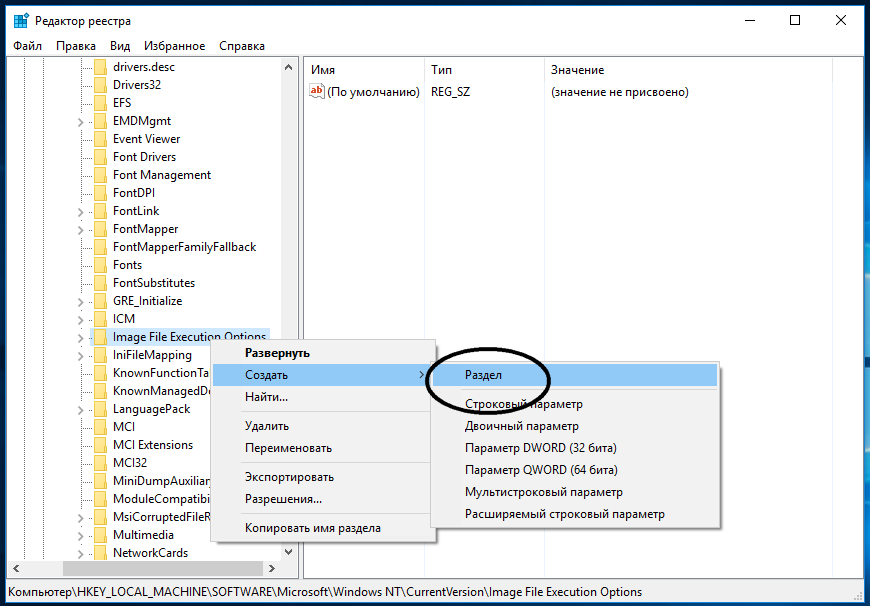Click the drivers.desc folder icon

(100, 67)
